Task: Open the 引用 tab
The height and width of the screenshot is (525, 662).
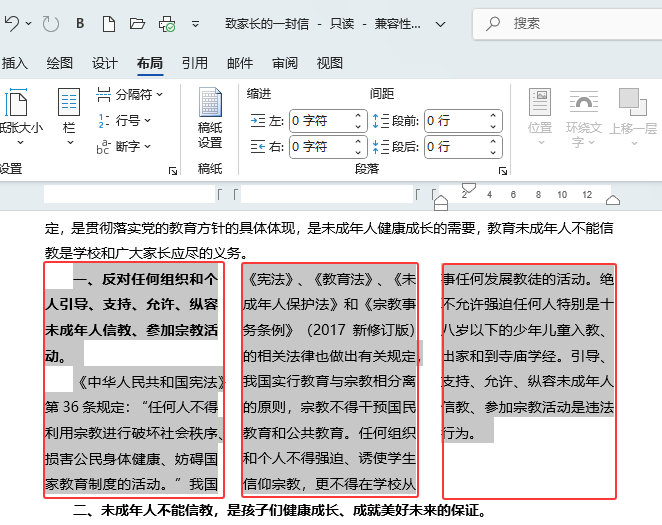Action: (x=195, y=63)
